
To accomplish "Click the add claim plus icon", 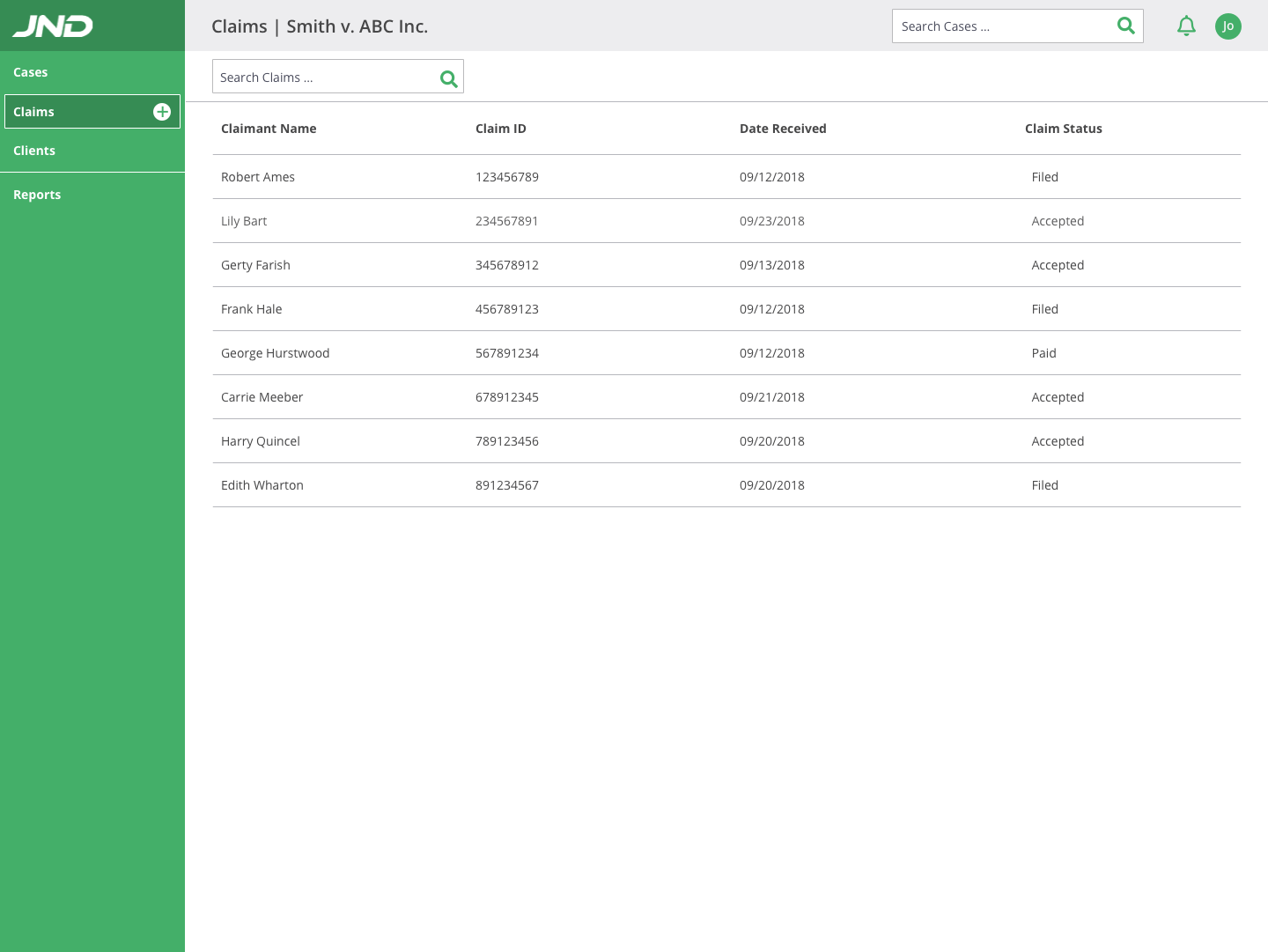I will pos(162,112).
